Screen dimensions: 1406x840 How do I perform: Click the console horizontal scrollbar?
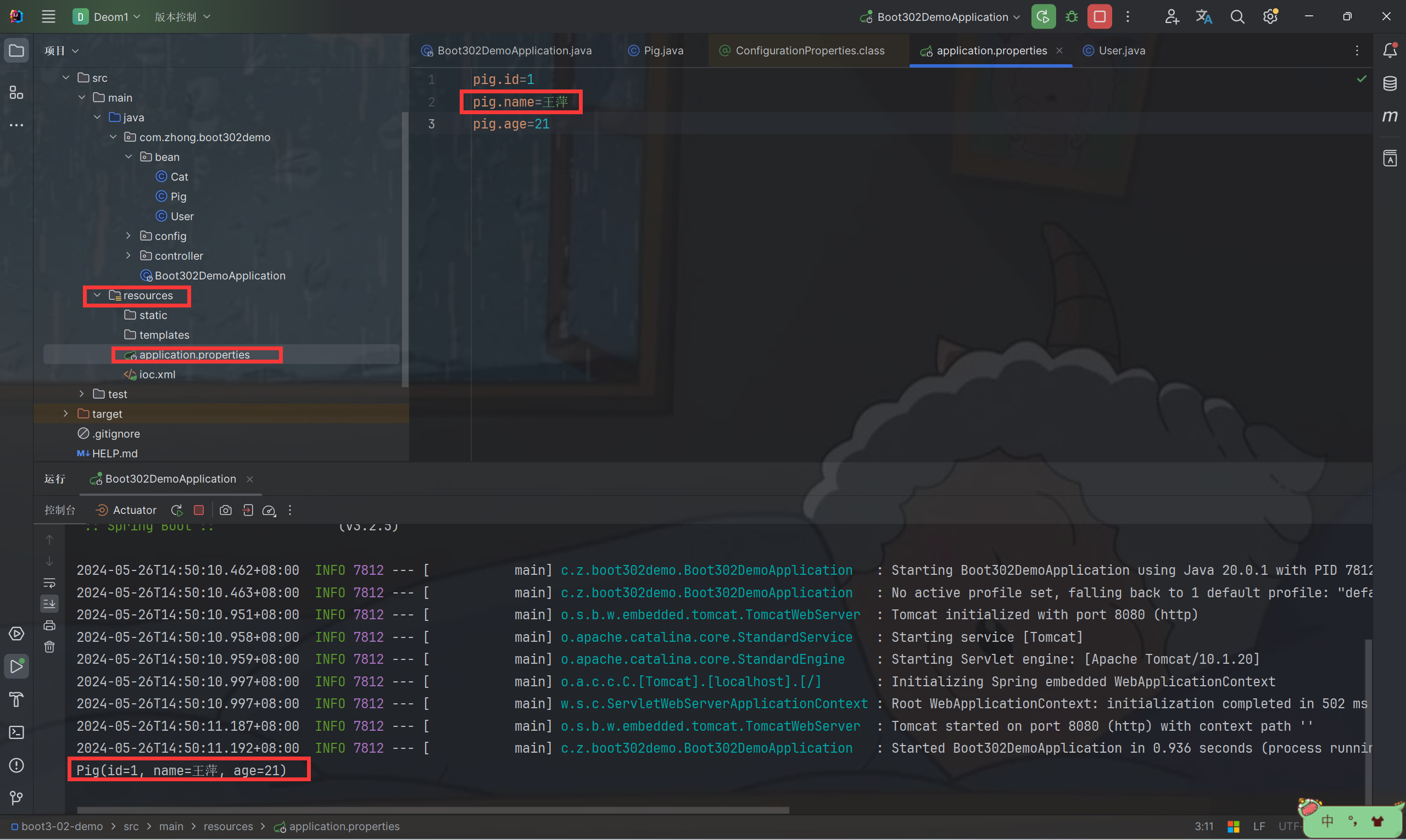[x=433, y=810]
